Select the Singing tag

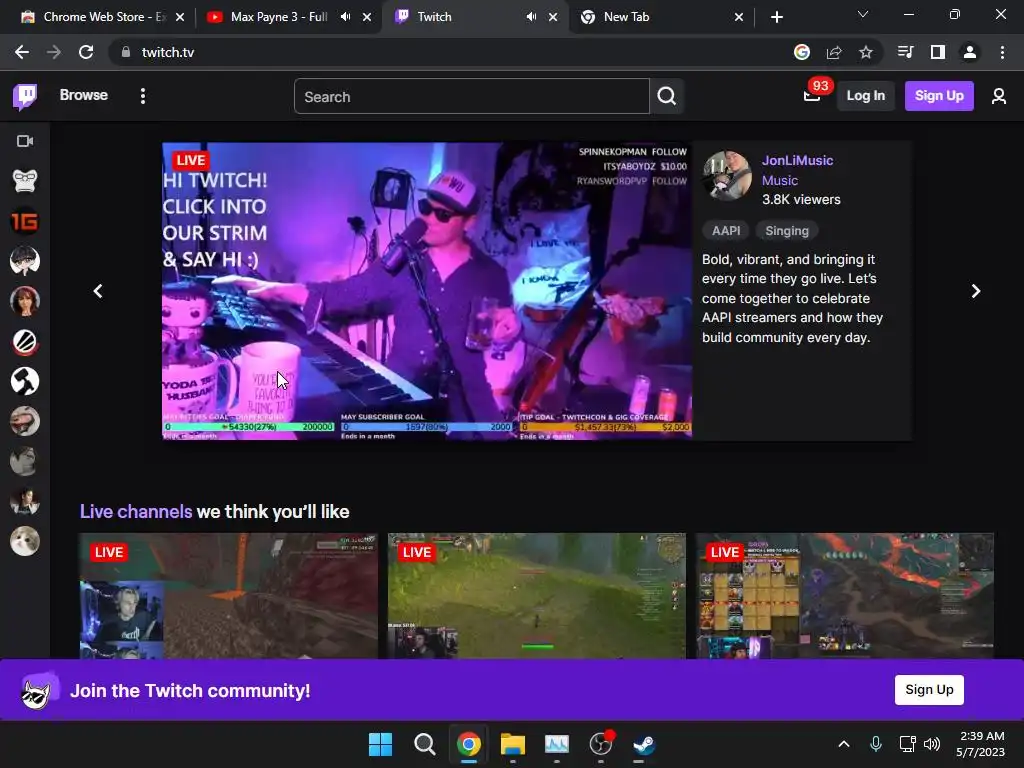(x=787, y=231)
